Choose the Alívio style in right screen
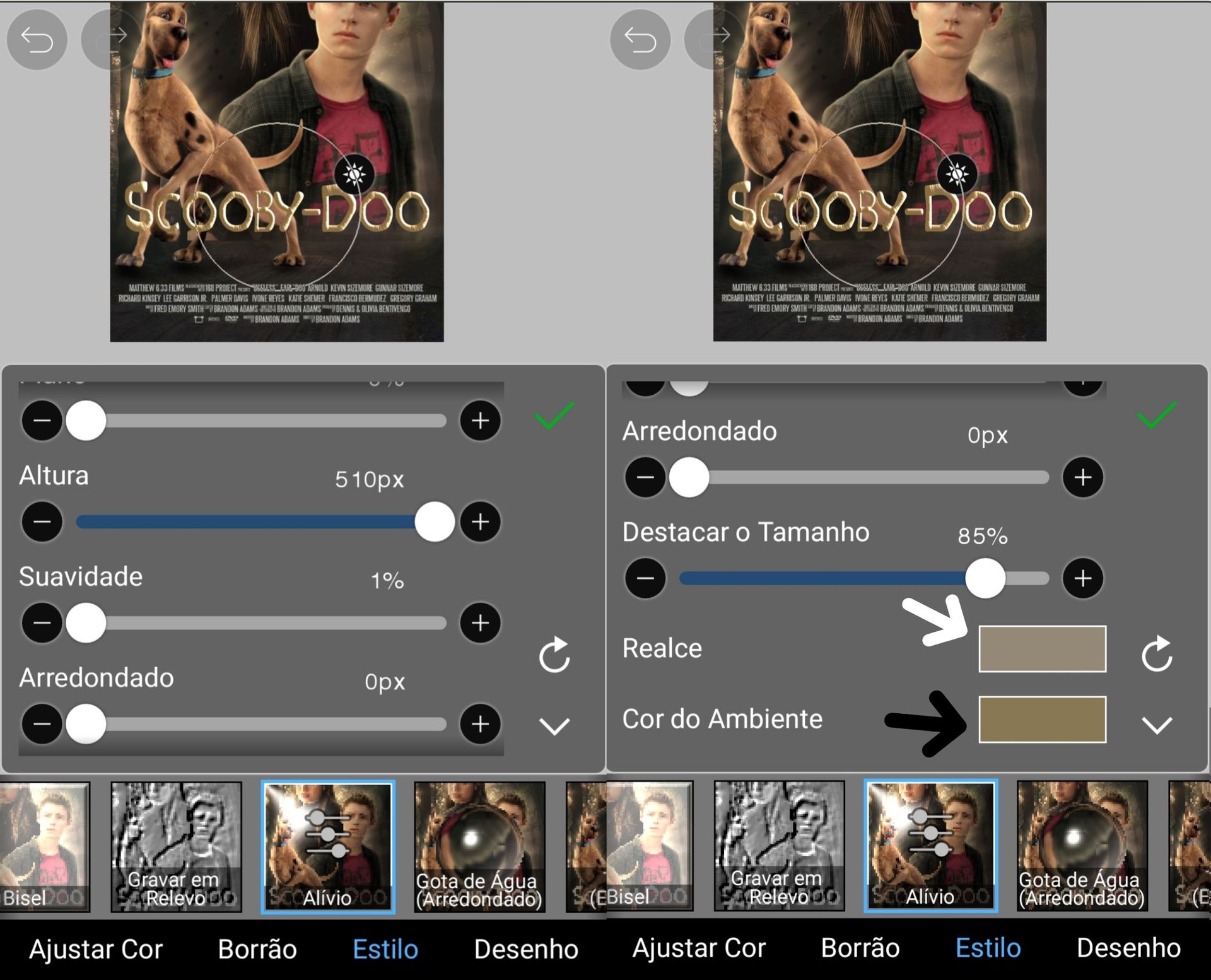This screenshot has height=980, width=1211. tap(931, 846)
